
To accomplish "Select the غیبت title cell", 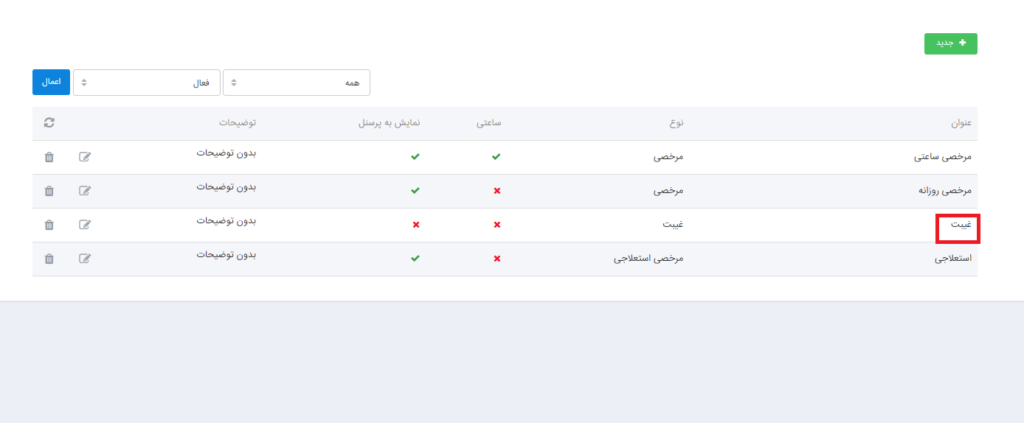I will point(959,226).
